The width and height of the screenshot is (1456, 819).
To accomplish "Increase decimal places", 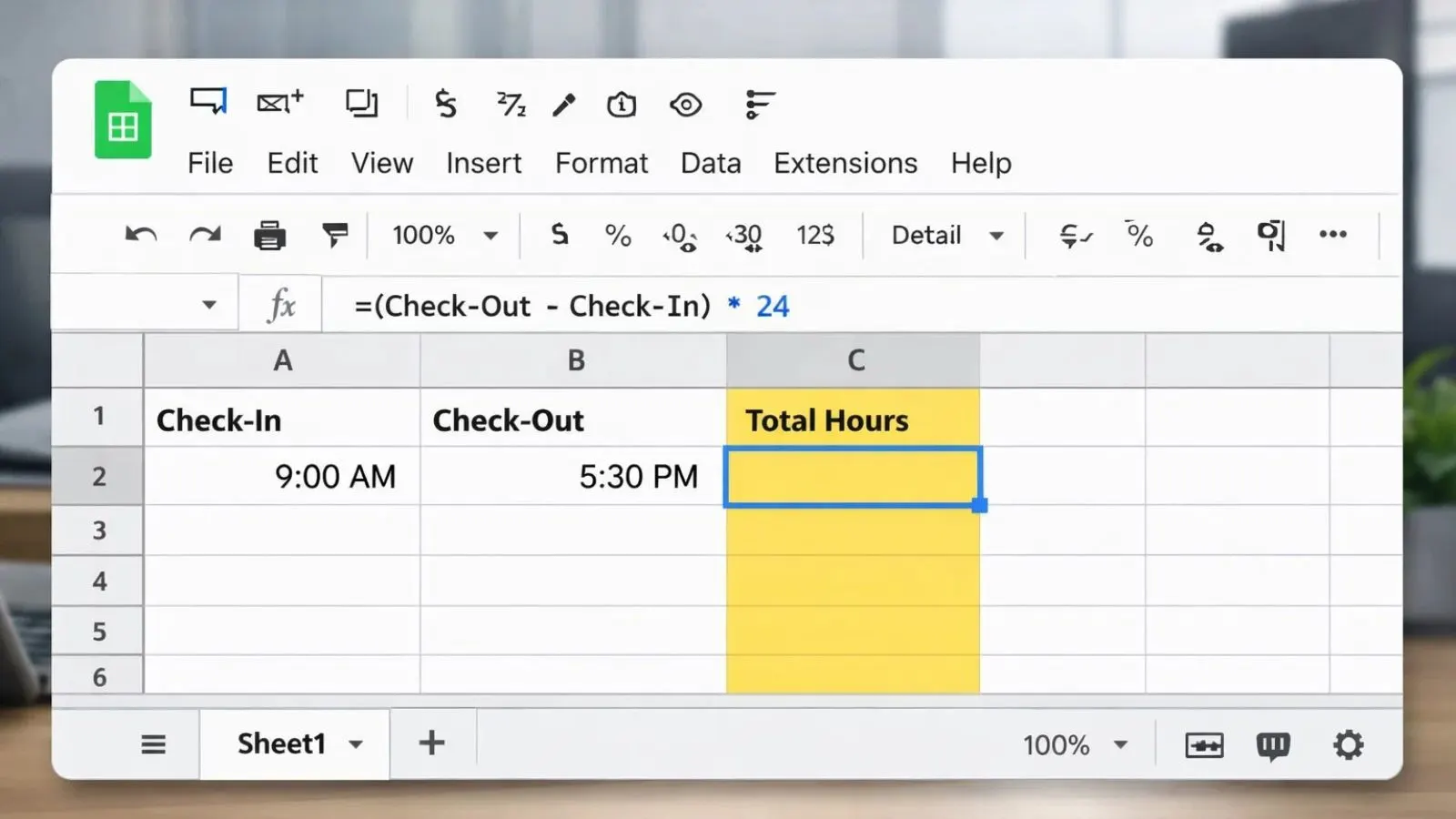I will [x=744, y=236].
